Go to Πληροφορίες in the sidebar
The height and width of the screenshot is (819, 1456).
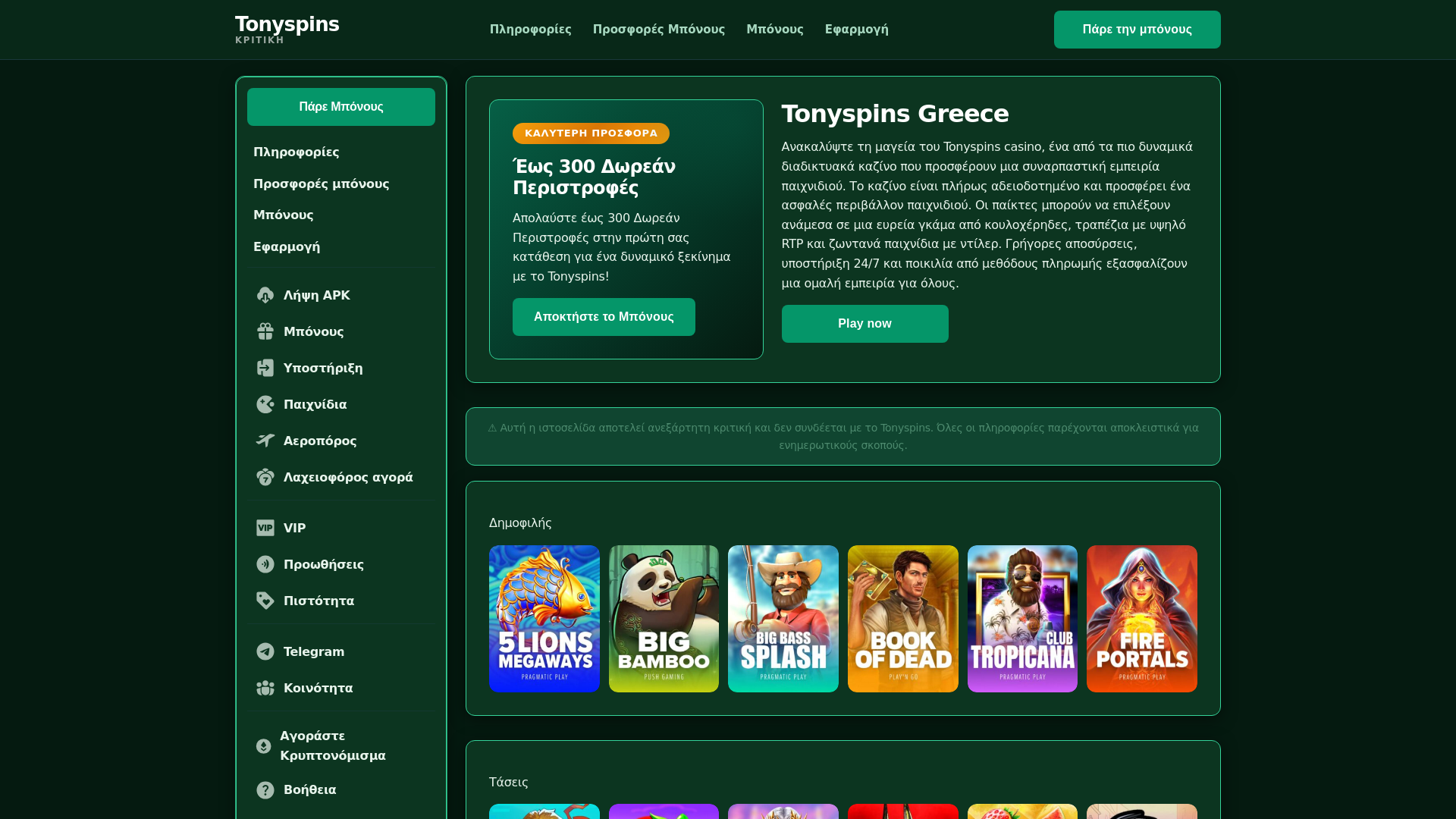tap(297, 152)
